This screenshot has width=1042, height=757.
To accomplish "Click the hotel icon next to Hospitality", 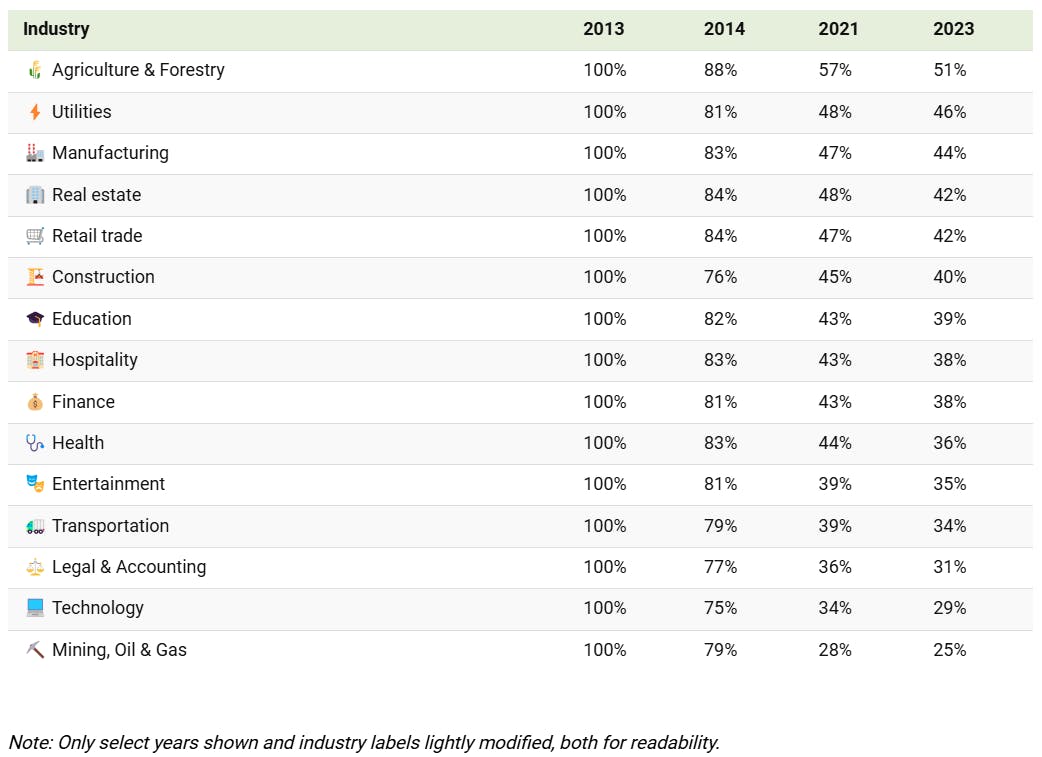I will tap(35, 360).
